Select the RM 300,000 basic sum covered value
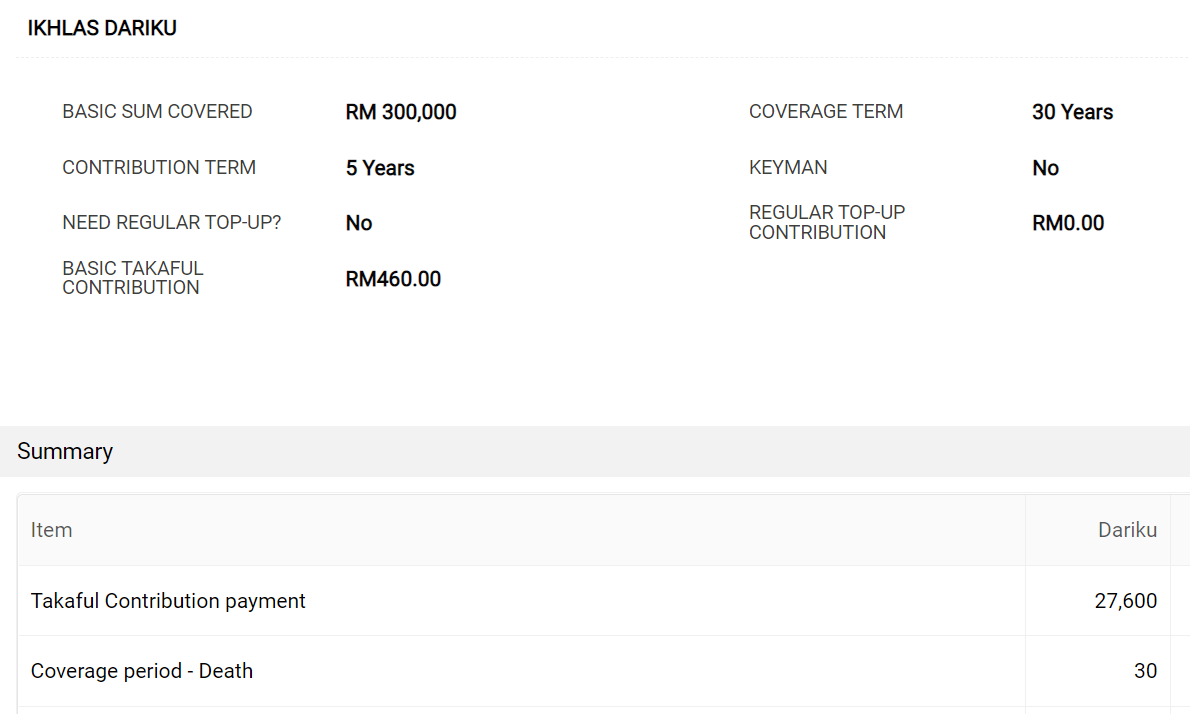 tap(401, 112)
